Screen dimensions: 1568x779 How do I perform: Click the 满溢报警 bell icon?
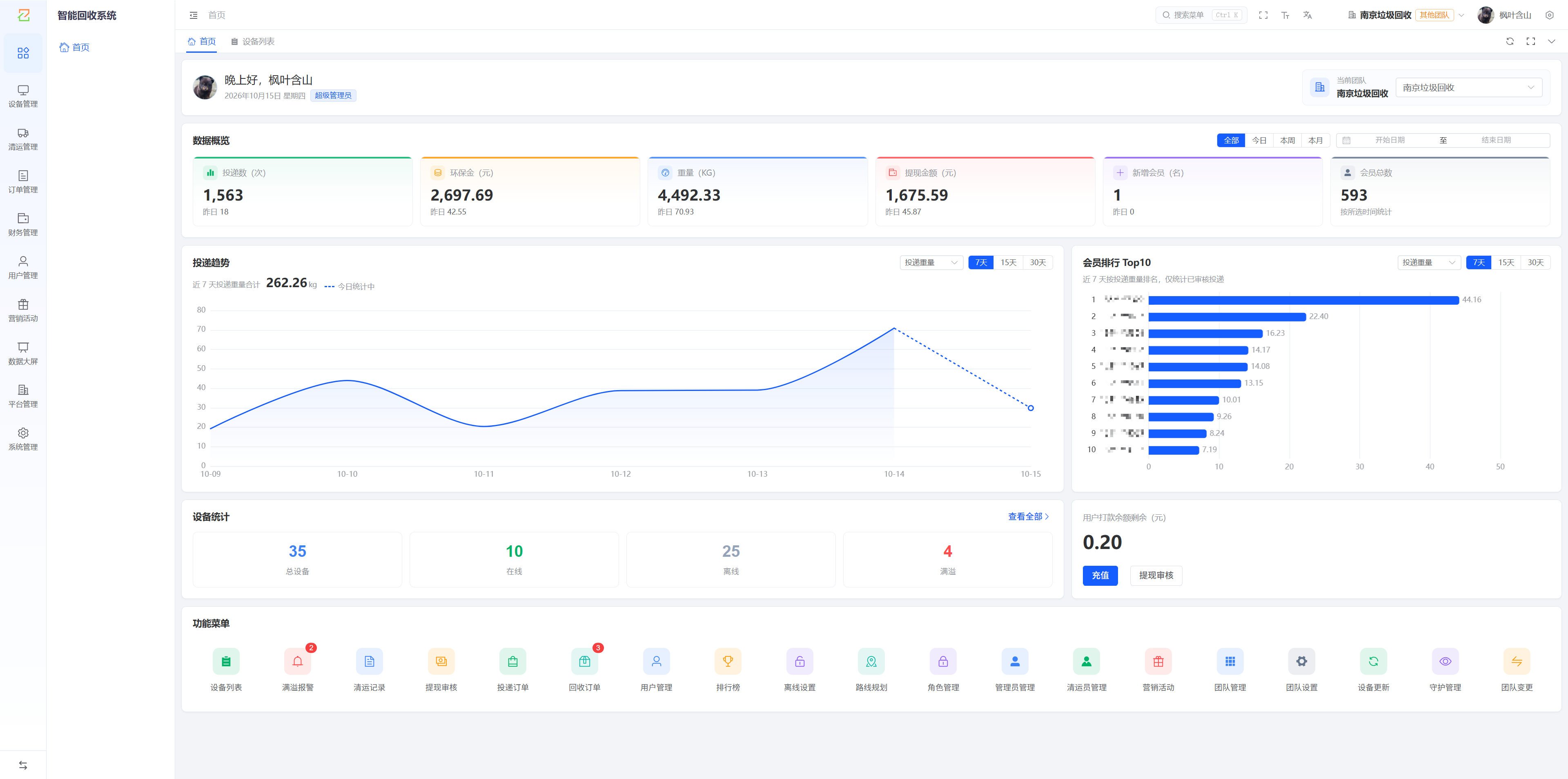point(298,661)
